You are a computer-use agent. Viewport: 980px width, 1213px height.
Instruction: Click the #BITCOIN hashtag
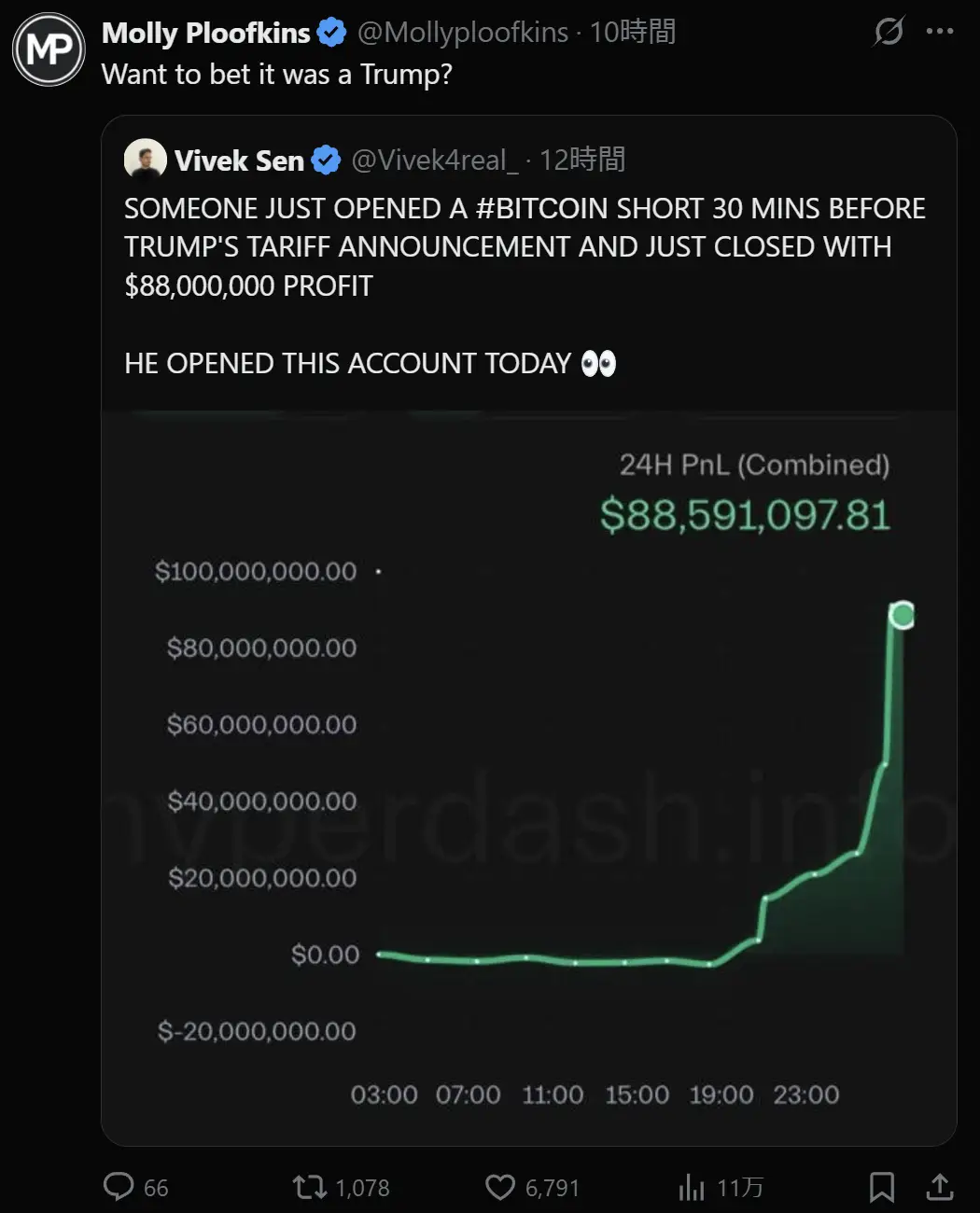542,208
